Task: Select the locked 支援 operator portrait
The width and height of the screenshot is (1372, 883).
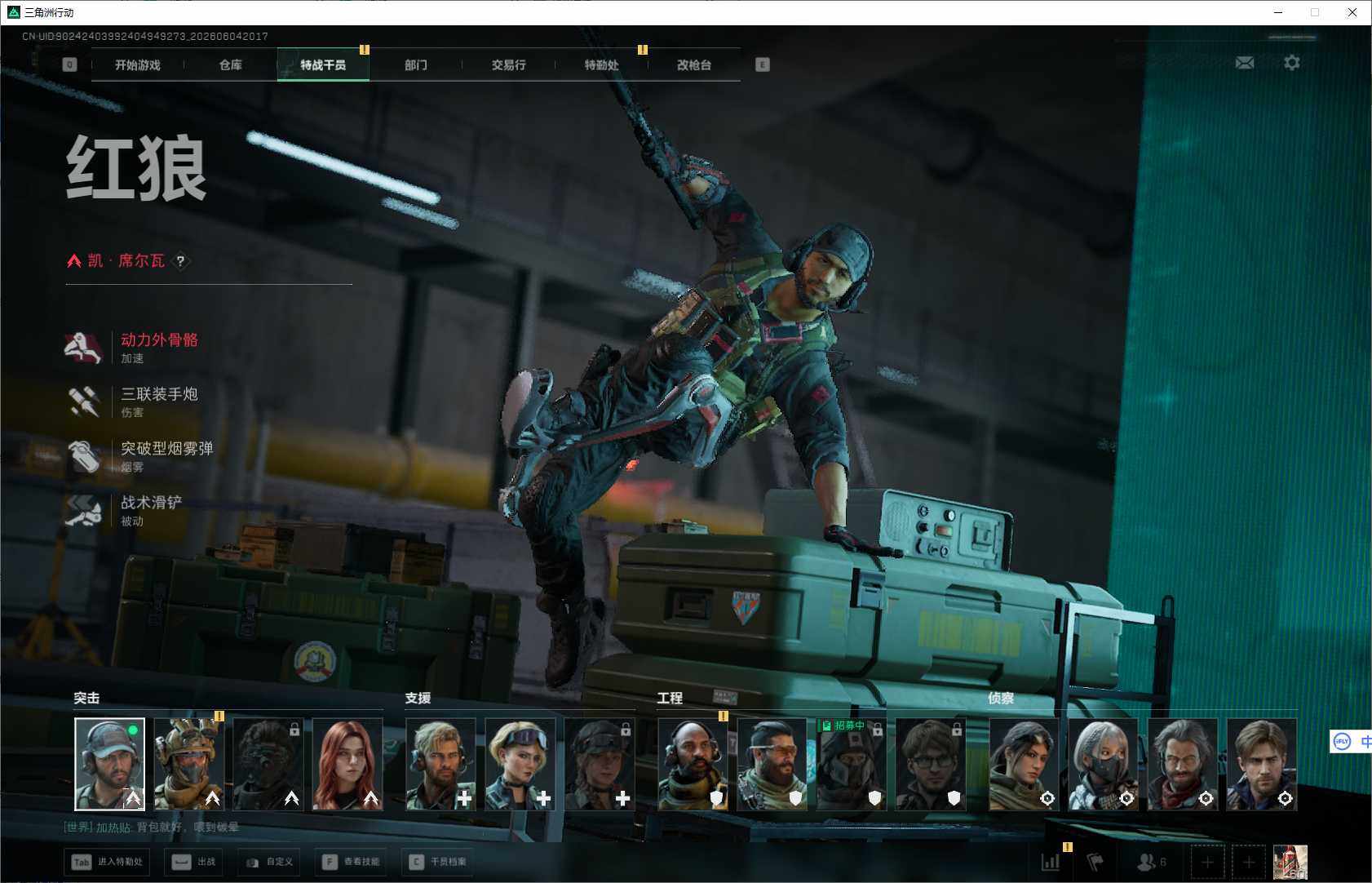Action: (x=599, y=764)
